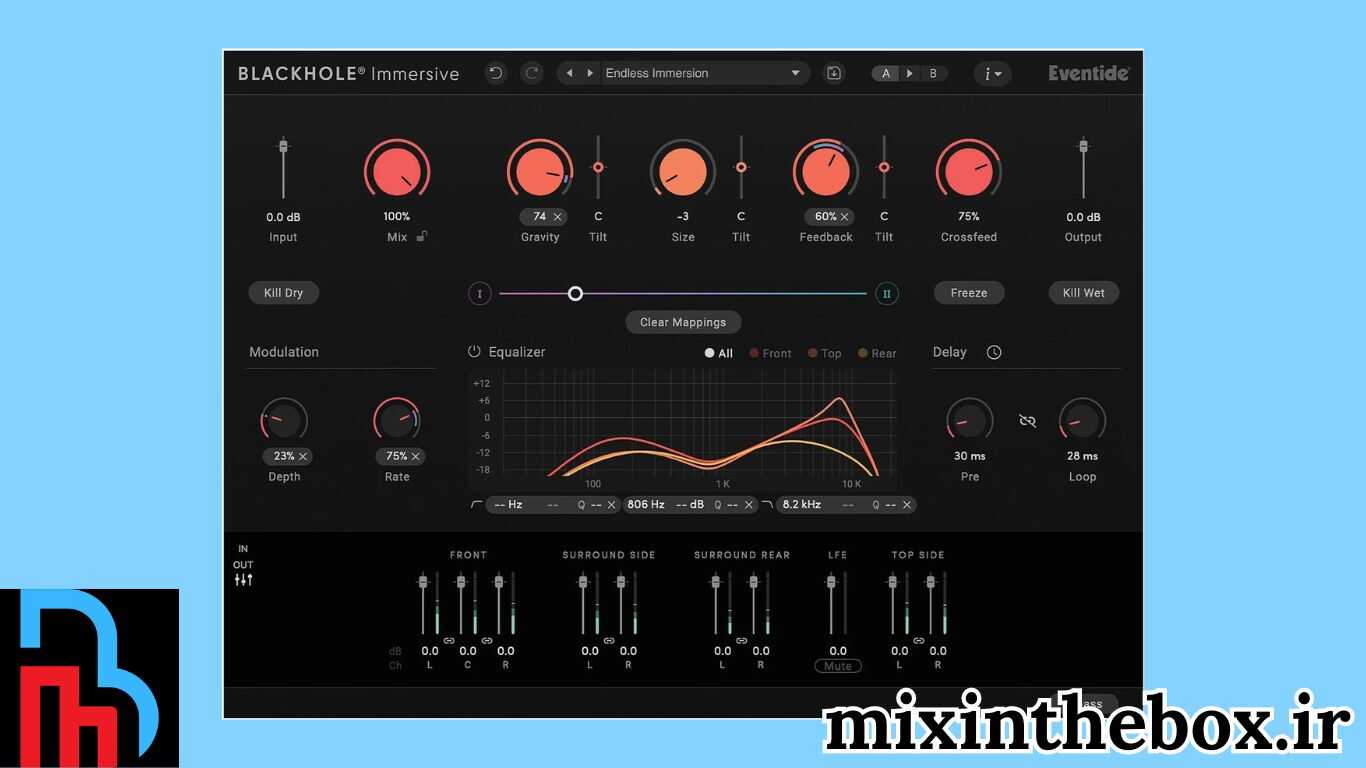Viewport: 1366px width, 768px height.
Task: Click the Input 0.0 dB value
Action: 283,217
